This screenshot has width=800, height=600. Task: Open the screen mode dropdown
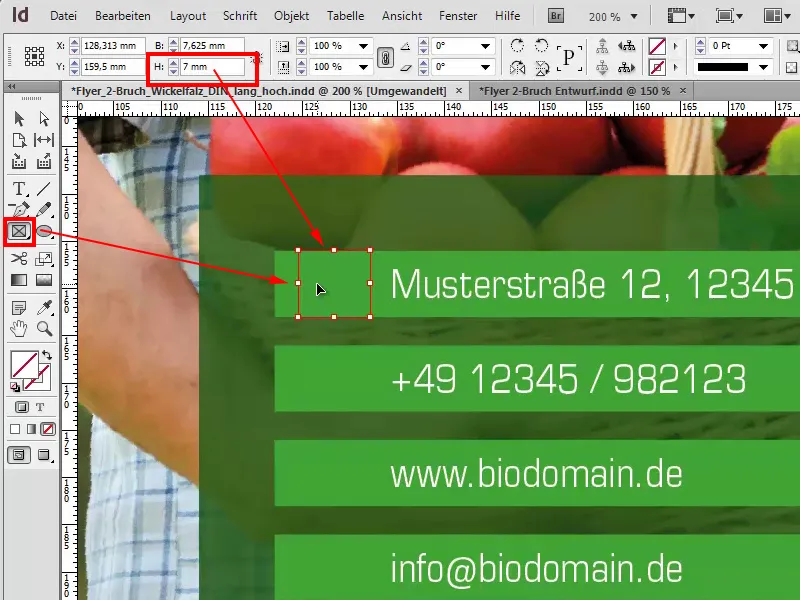(x=729, y=16)
